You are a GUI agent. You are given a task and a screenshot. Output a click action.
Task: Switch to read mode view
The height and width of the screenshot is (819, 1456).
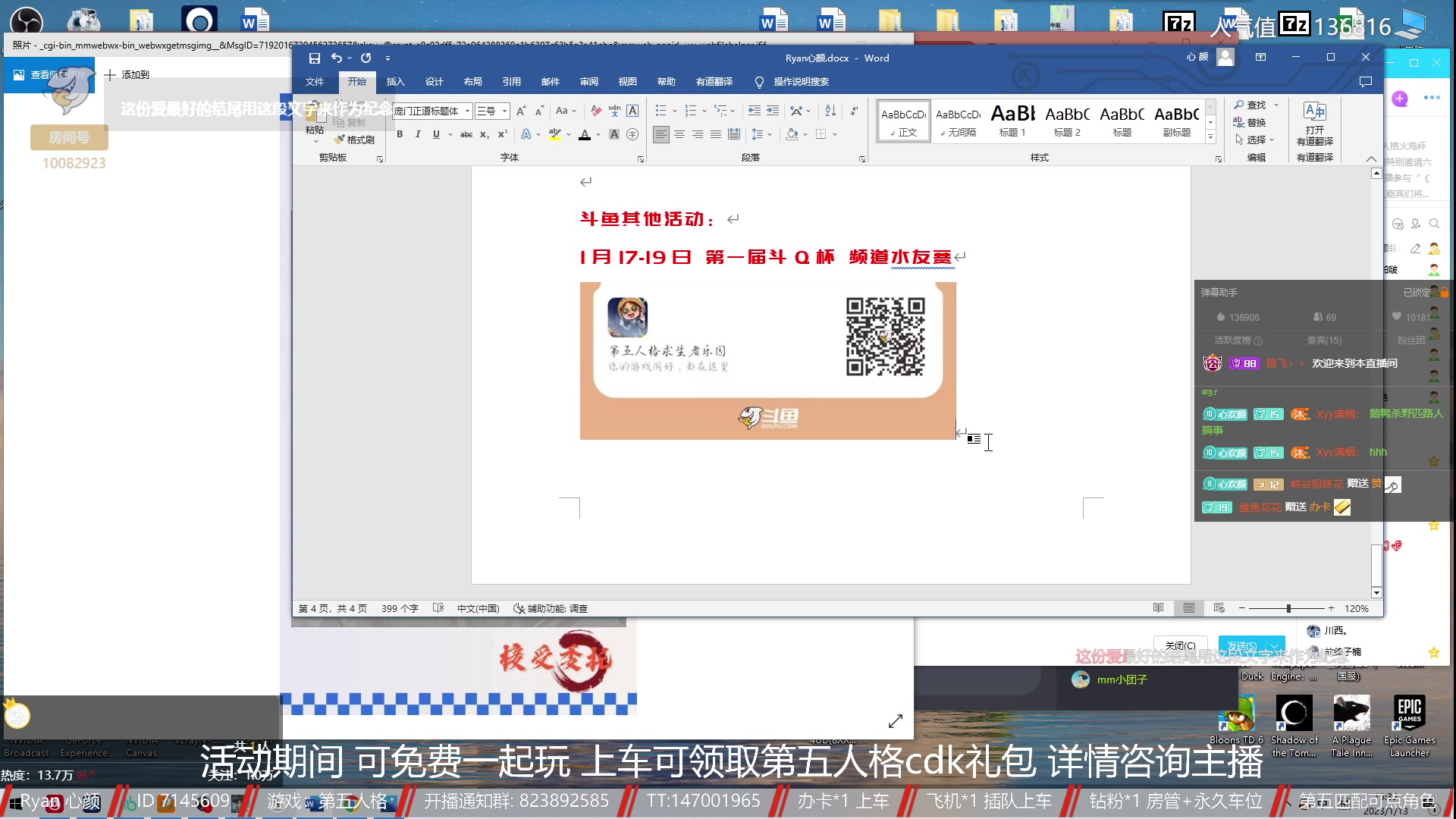(1158, 608)
